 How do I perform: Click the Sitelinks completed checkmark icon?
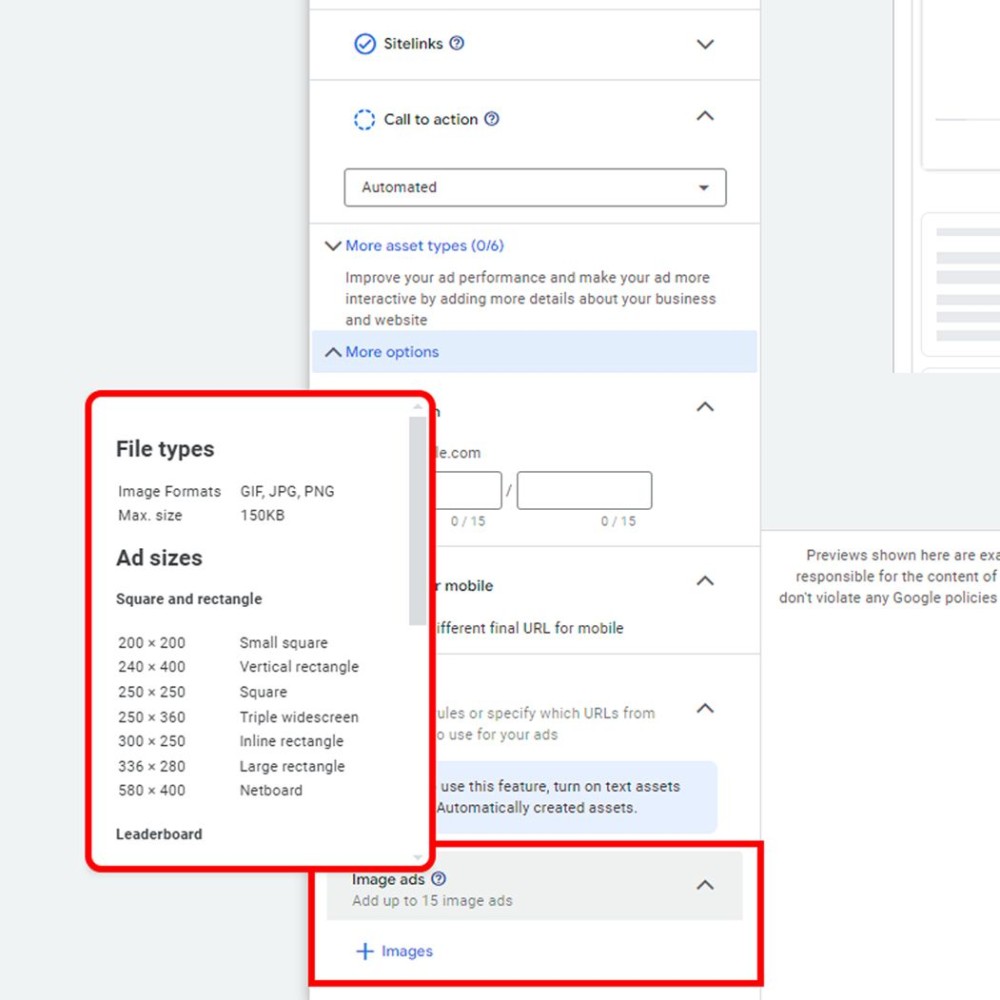pos(365,44)
